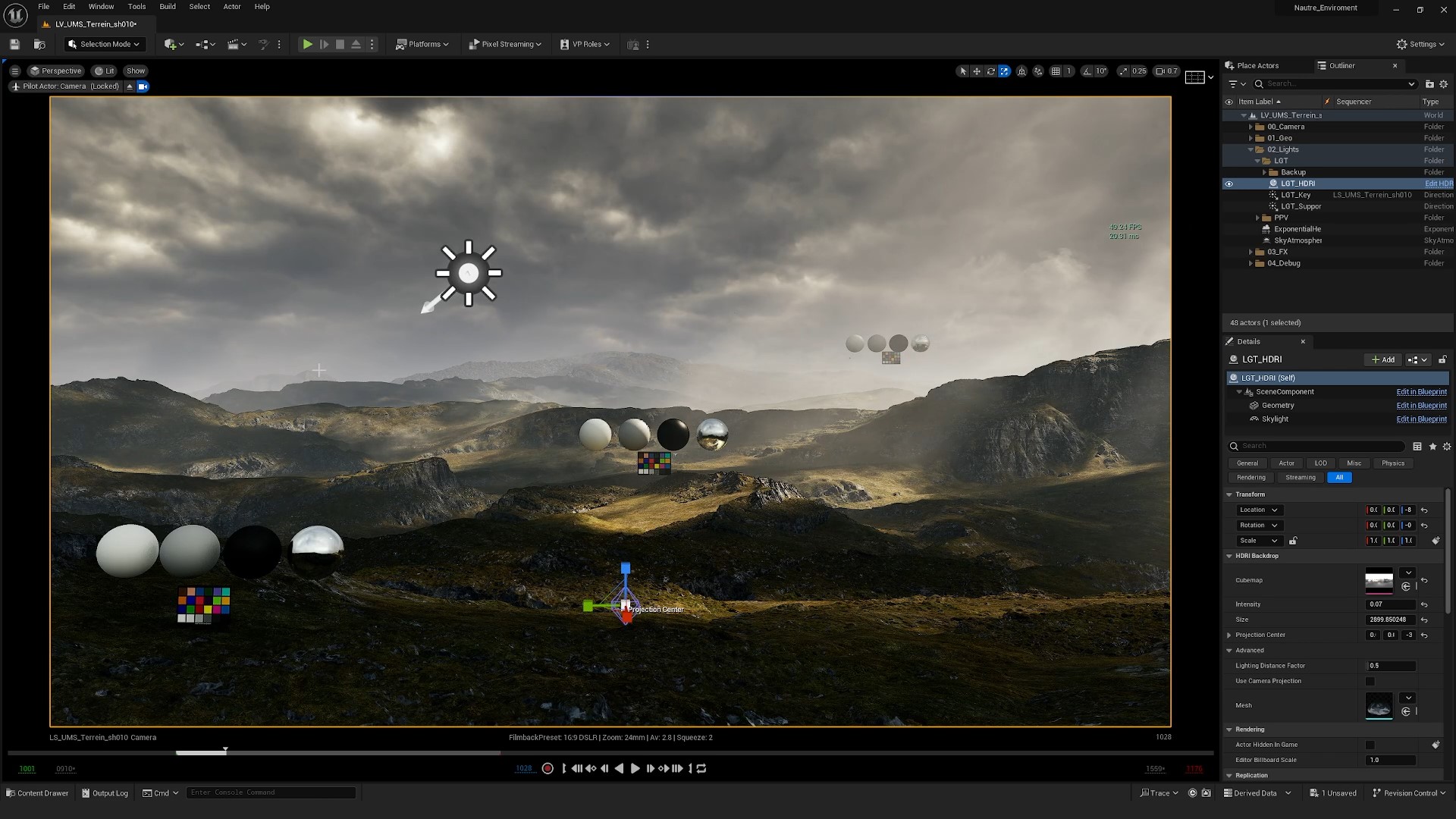Click Geometry's Edit in Blueprint link
The image size is (1456, 819).
[1421, 406]
